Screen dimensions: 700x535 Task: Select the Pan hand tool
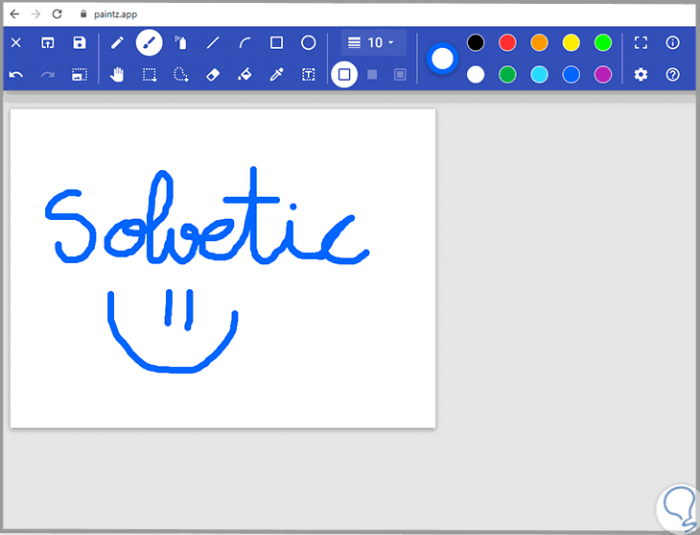coord(117,75)
